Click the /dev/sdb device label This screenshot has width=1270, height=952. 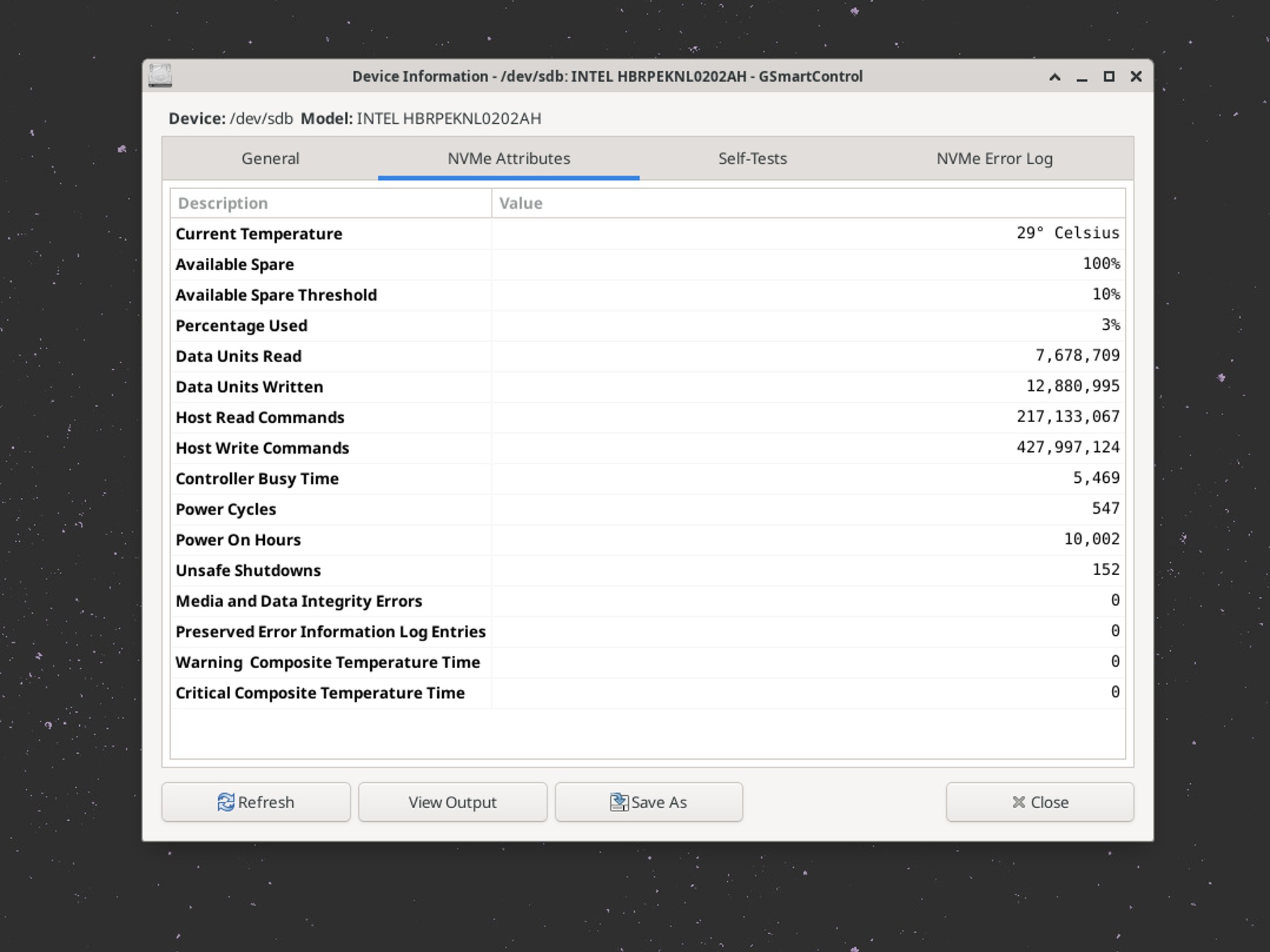[261, 118]
